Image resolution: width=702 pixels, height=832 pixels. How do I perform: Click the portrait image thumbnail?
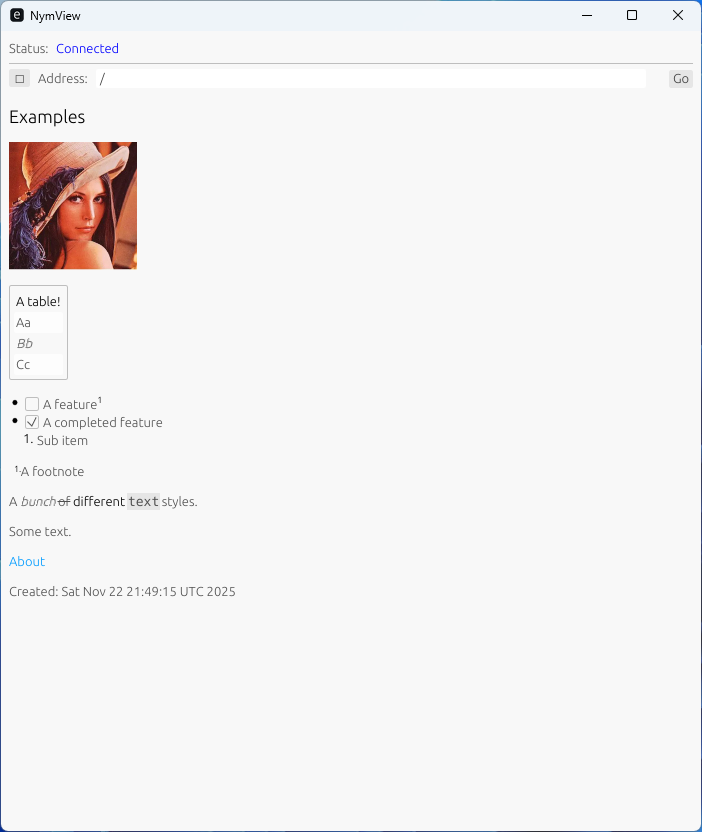tap(73, 205)
